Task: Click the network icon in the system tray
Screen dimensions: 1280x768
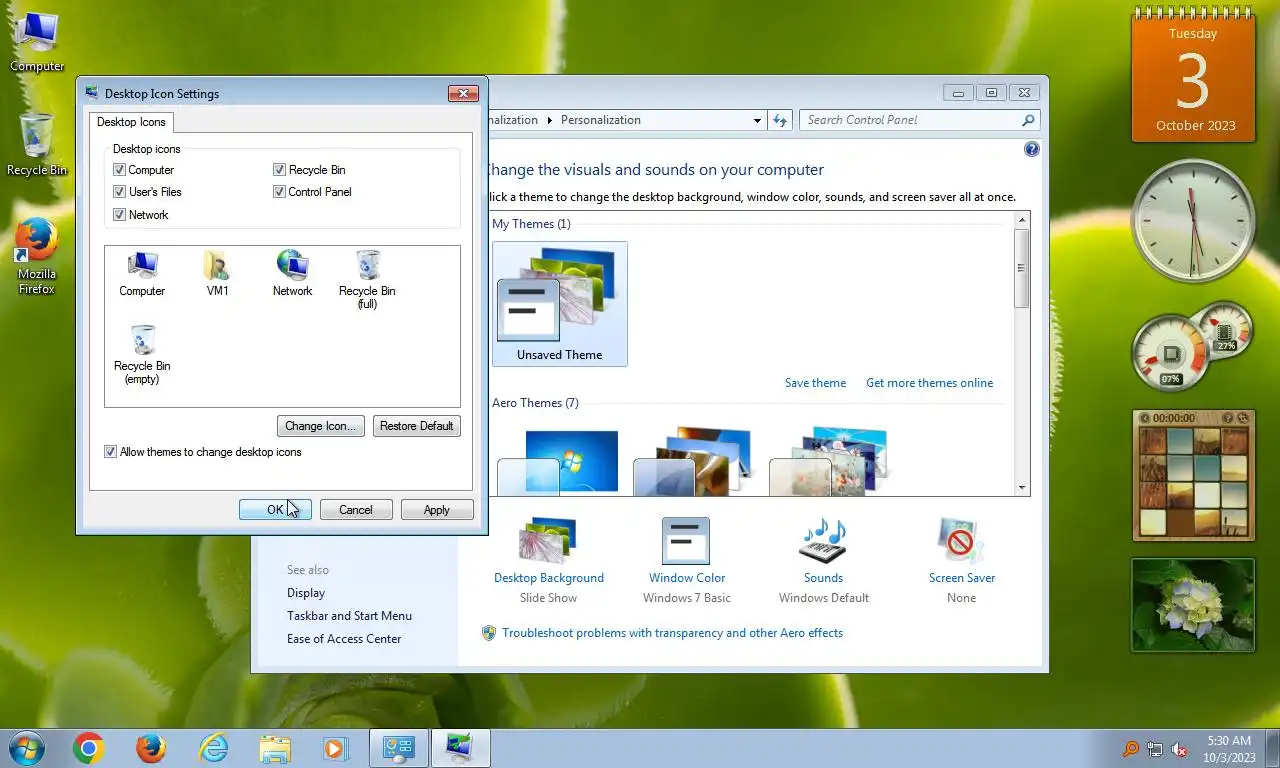Action: pyautogui.click(x=1155, y=749)
